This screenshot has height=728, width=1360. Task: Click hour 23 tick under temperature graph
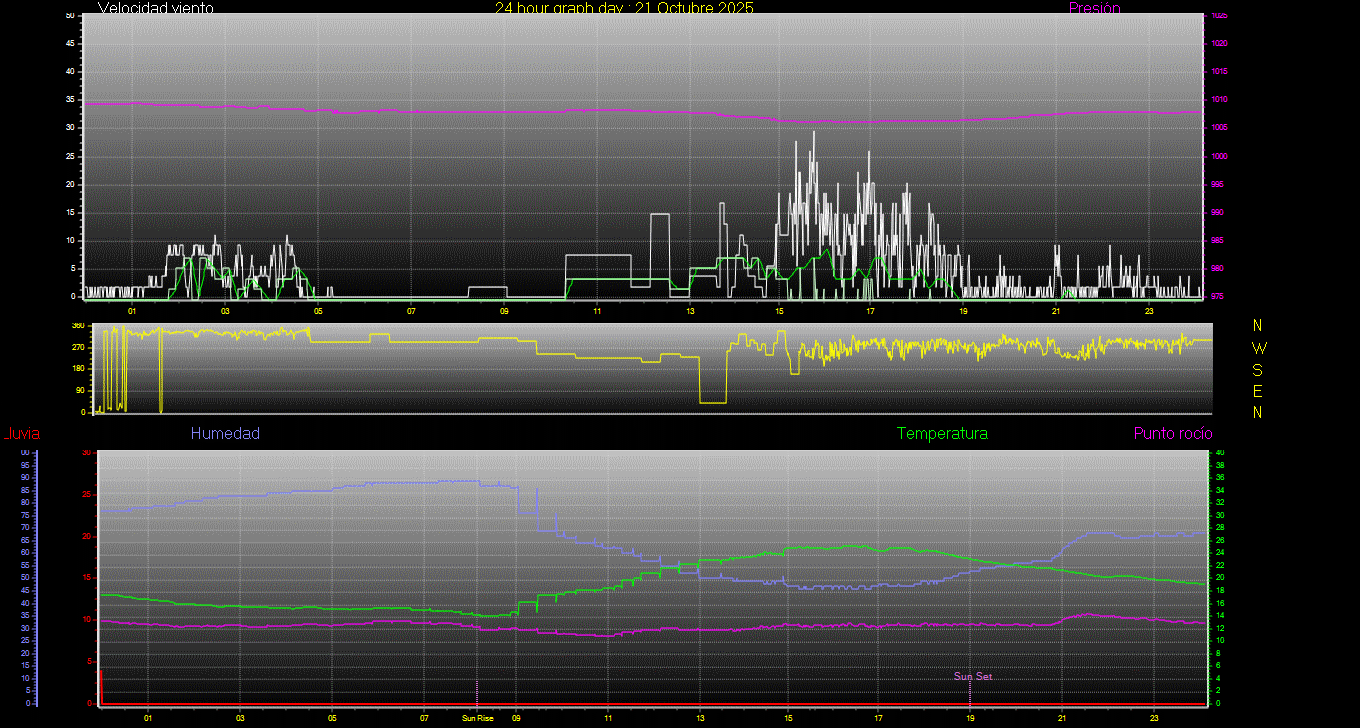tap(1154, 717)
